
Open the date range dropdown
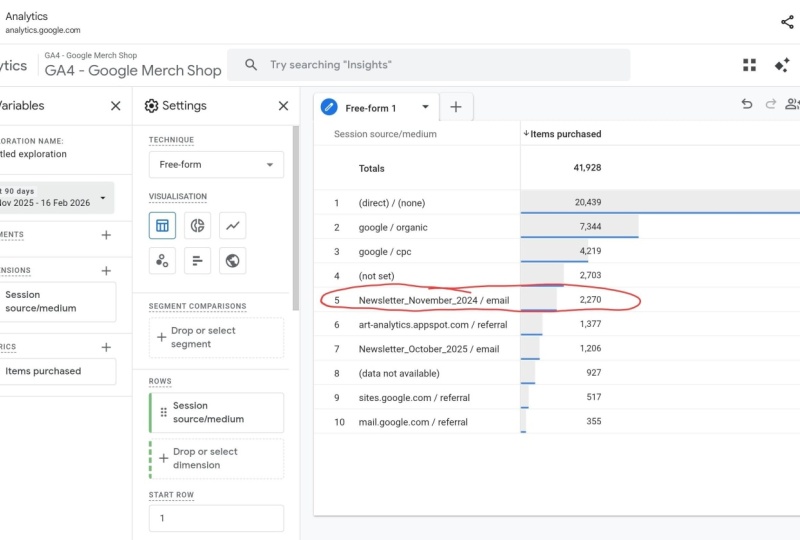[56, 198]
